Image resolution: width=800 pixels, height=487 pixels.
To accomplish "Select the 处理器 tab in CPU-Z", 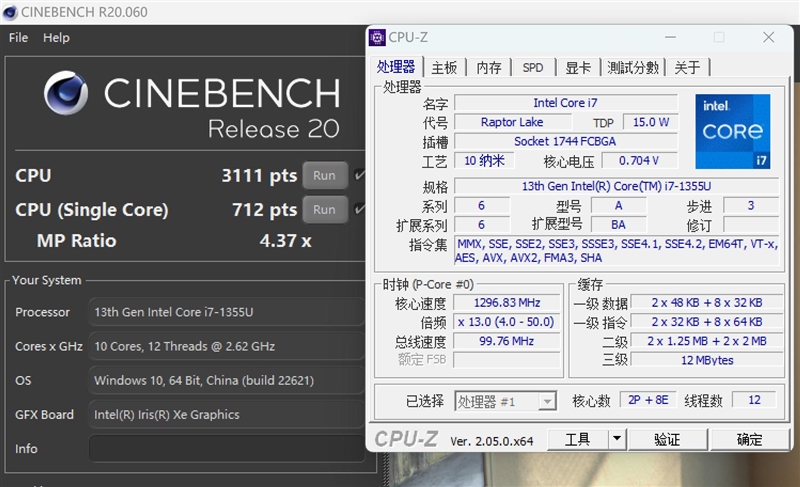I will point(396,67).
